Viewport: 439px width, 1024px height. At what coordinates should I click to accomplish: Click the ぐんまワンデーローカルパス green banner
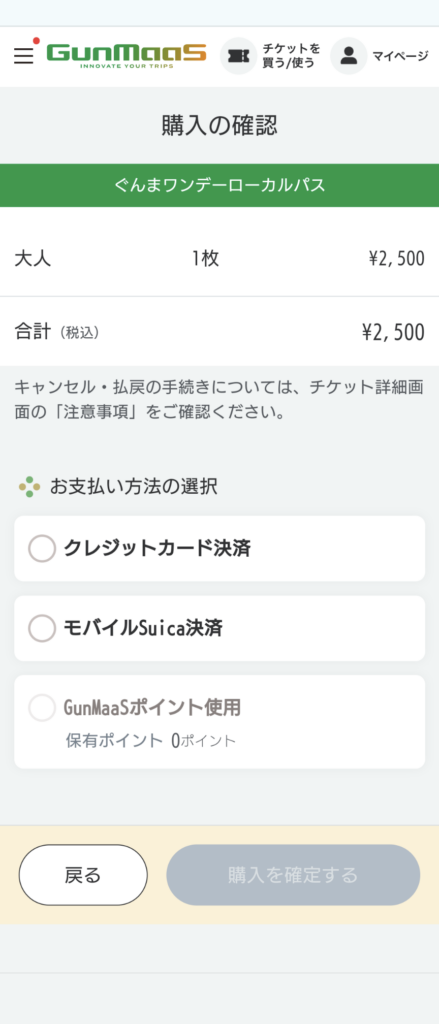point(220,185)
